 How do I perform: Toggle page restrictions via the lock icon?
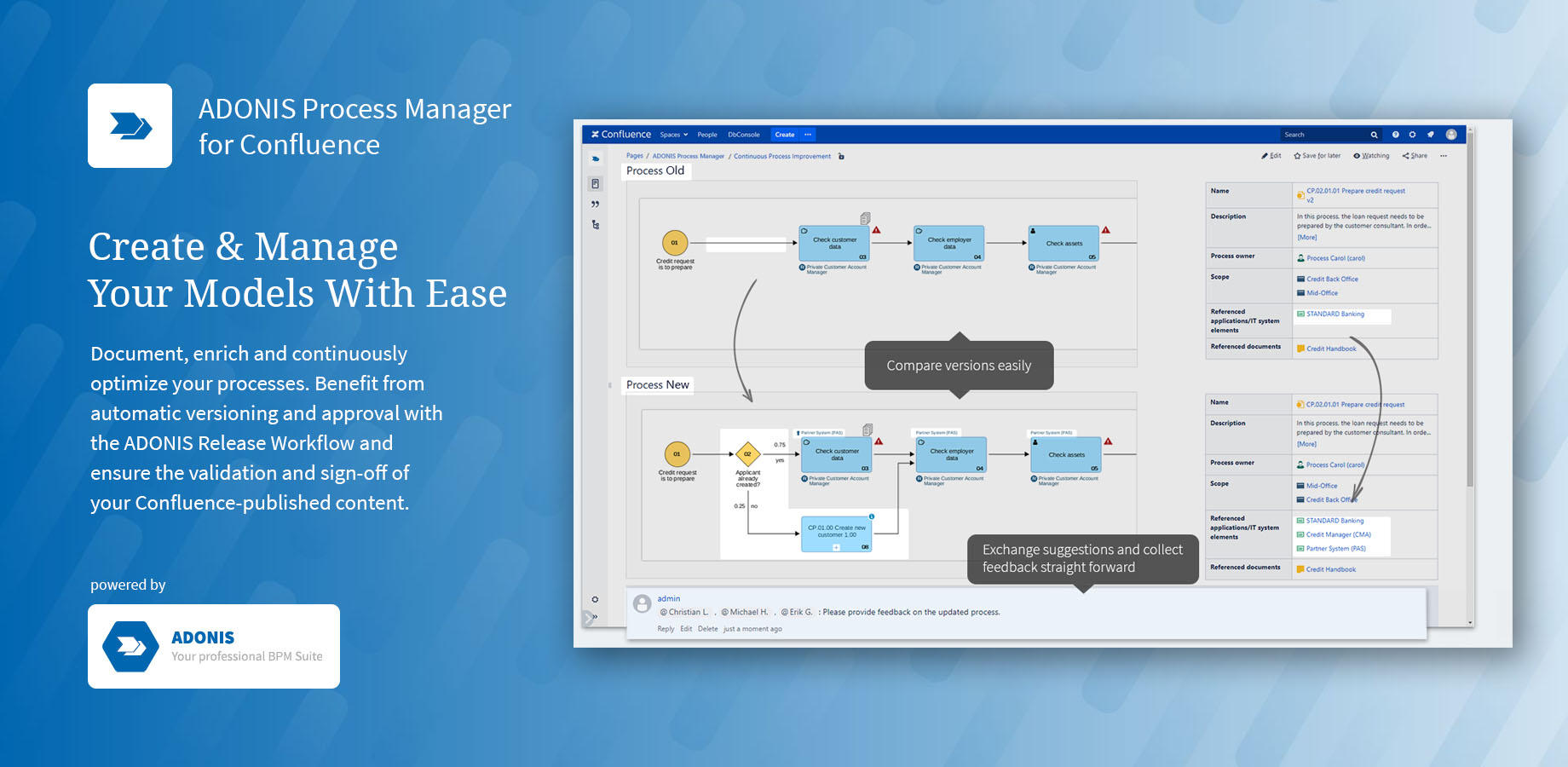(x=840, y=156)
